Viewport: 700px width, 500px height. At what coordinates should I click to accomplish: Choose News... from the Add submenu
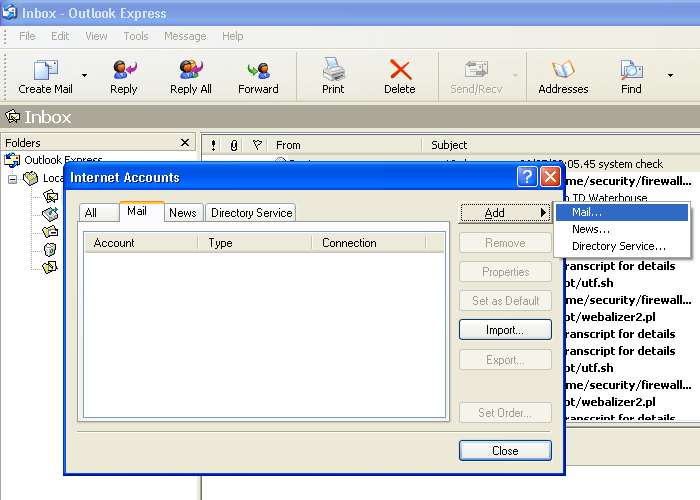pos(621,229)
